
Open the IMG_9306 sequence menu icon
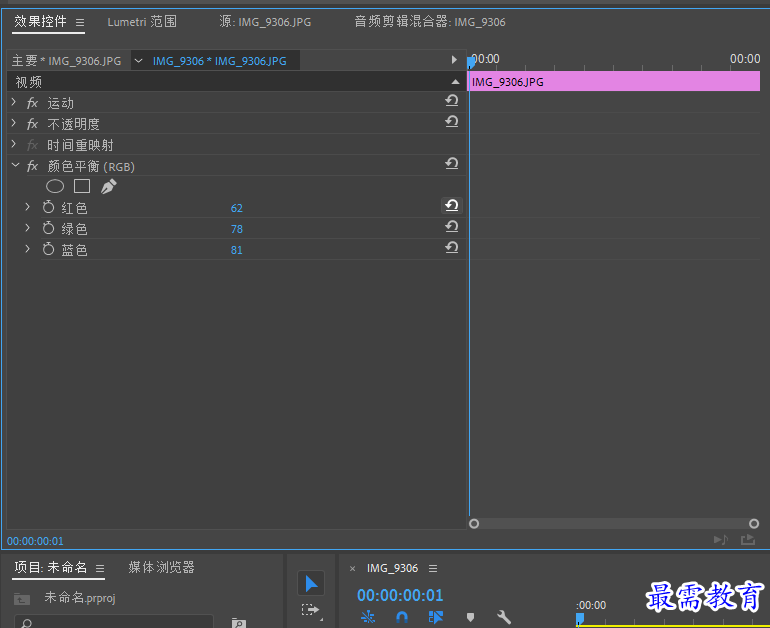[x=433, y=569]
